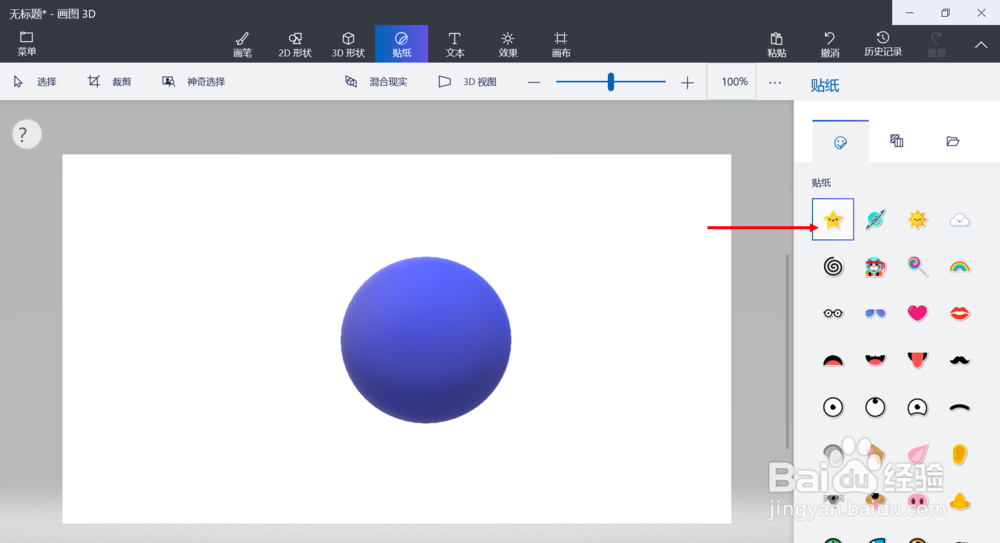Choose the yellow star sticker
Viewport: 1000px width, 543px height.
833,219
